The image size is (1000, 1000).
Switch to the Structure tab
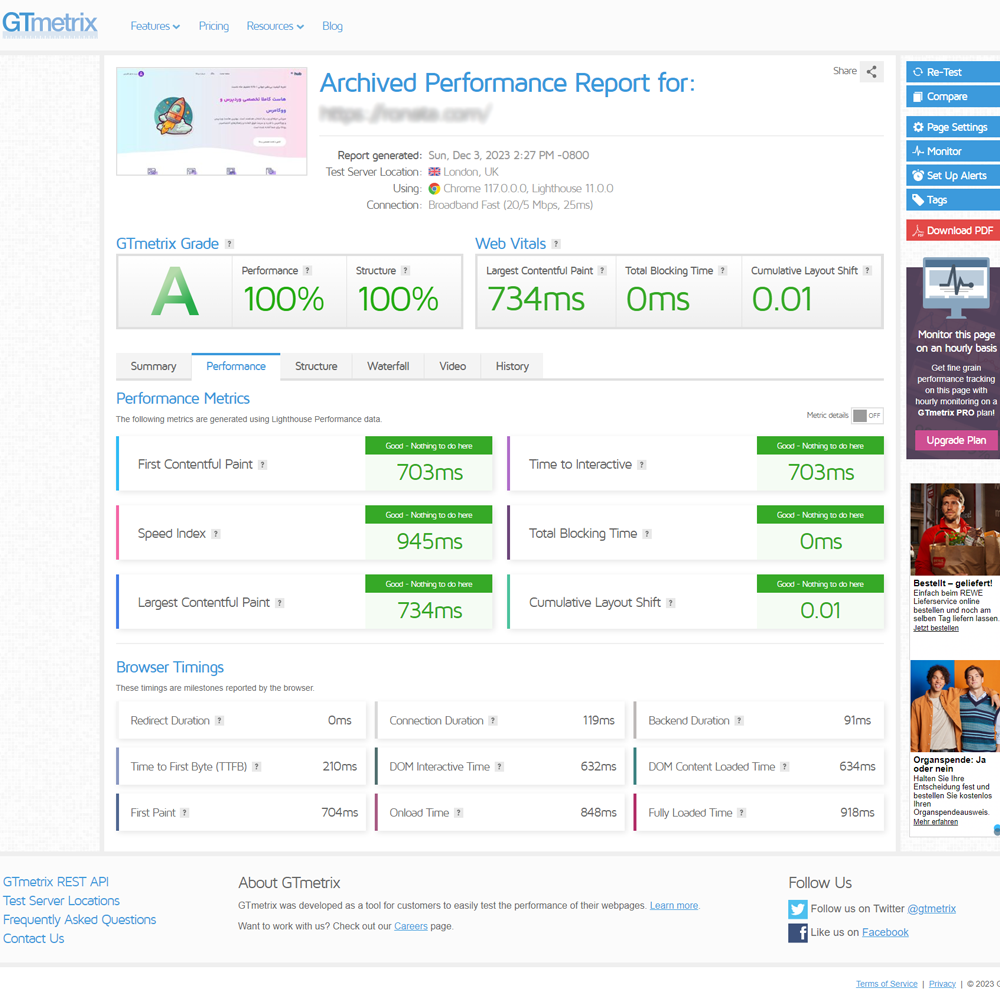[316, 366]
